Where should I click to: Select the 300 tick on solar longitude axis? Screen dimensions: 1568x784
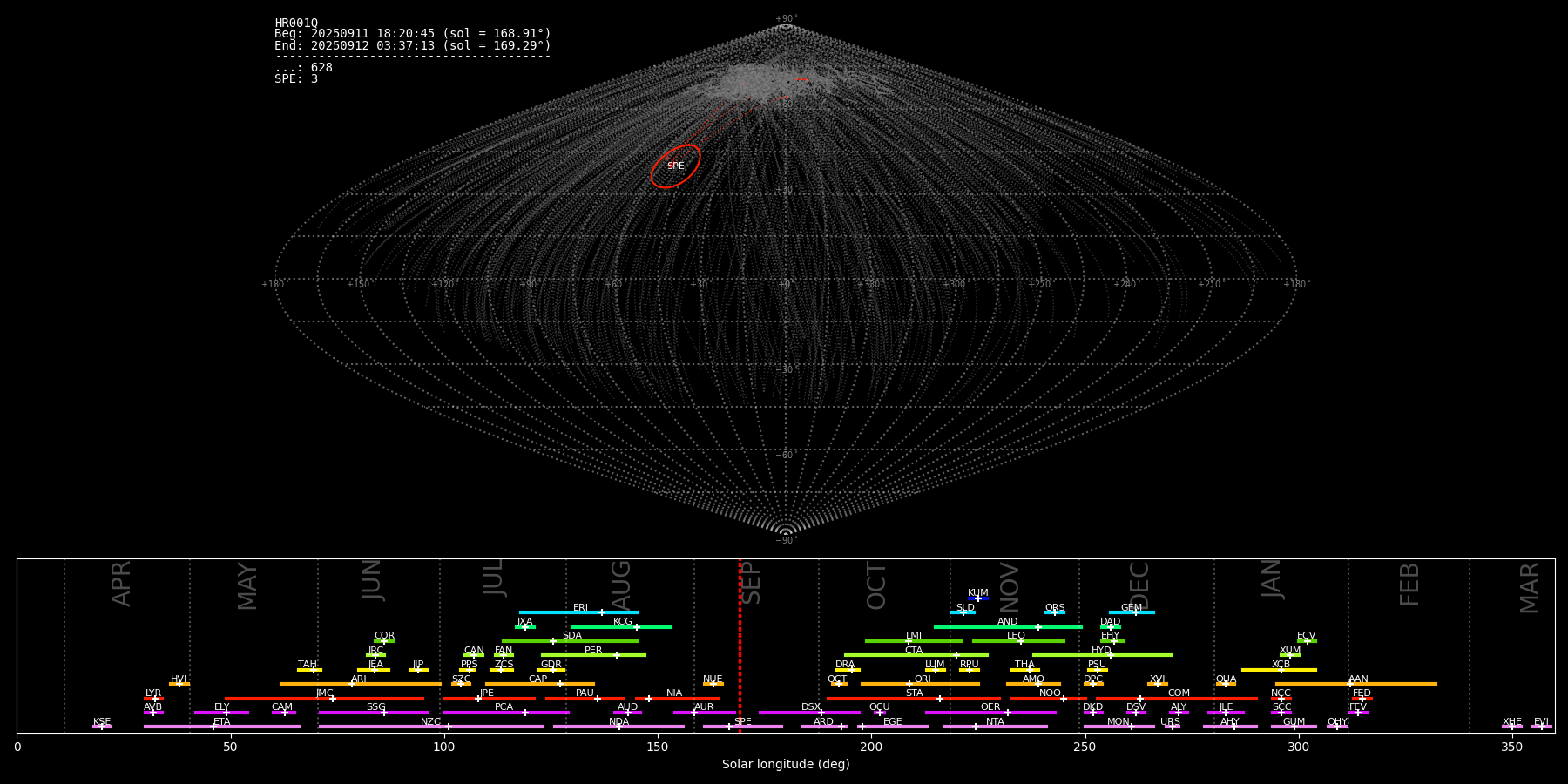pyautogui.click(x=1298, y=747)
